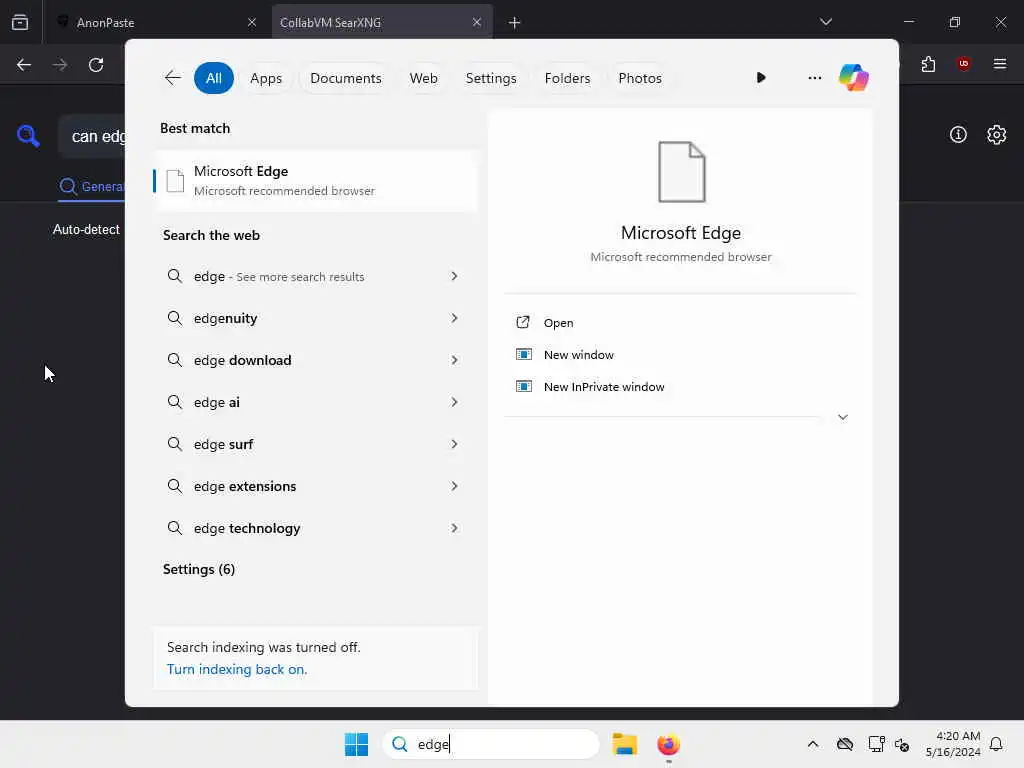Select the All search filter
The height and width of the screenshot is (768, 1024).
tap(214, 78)
